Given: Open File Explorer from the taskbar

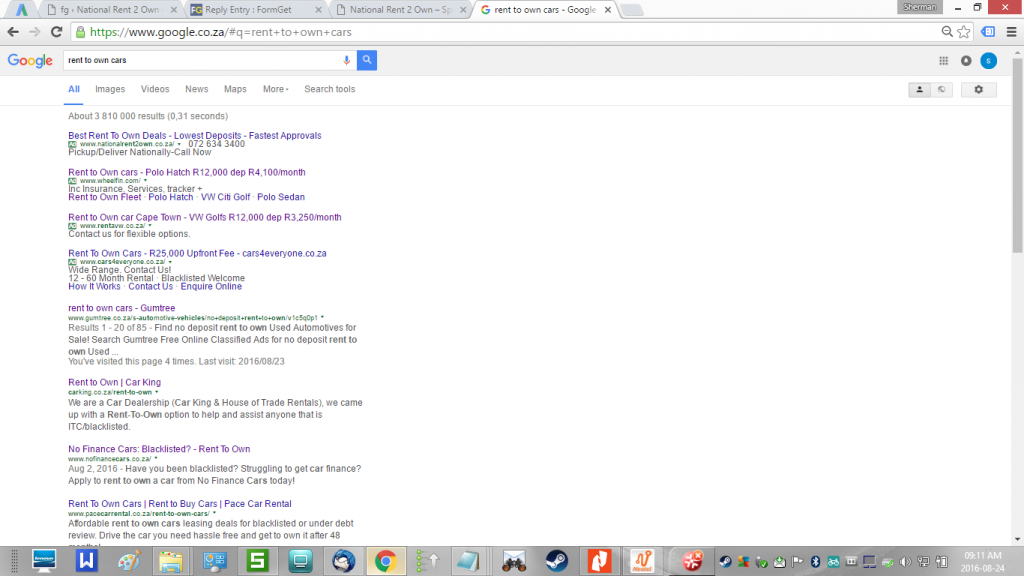Looking at the screenshot, I should point(171,561).
